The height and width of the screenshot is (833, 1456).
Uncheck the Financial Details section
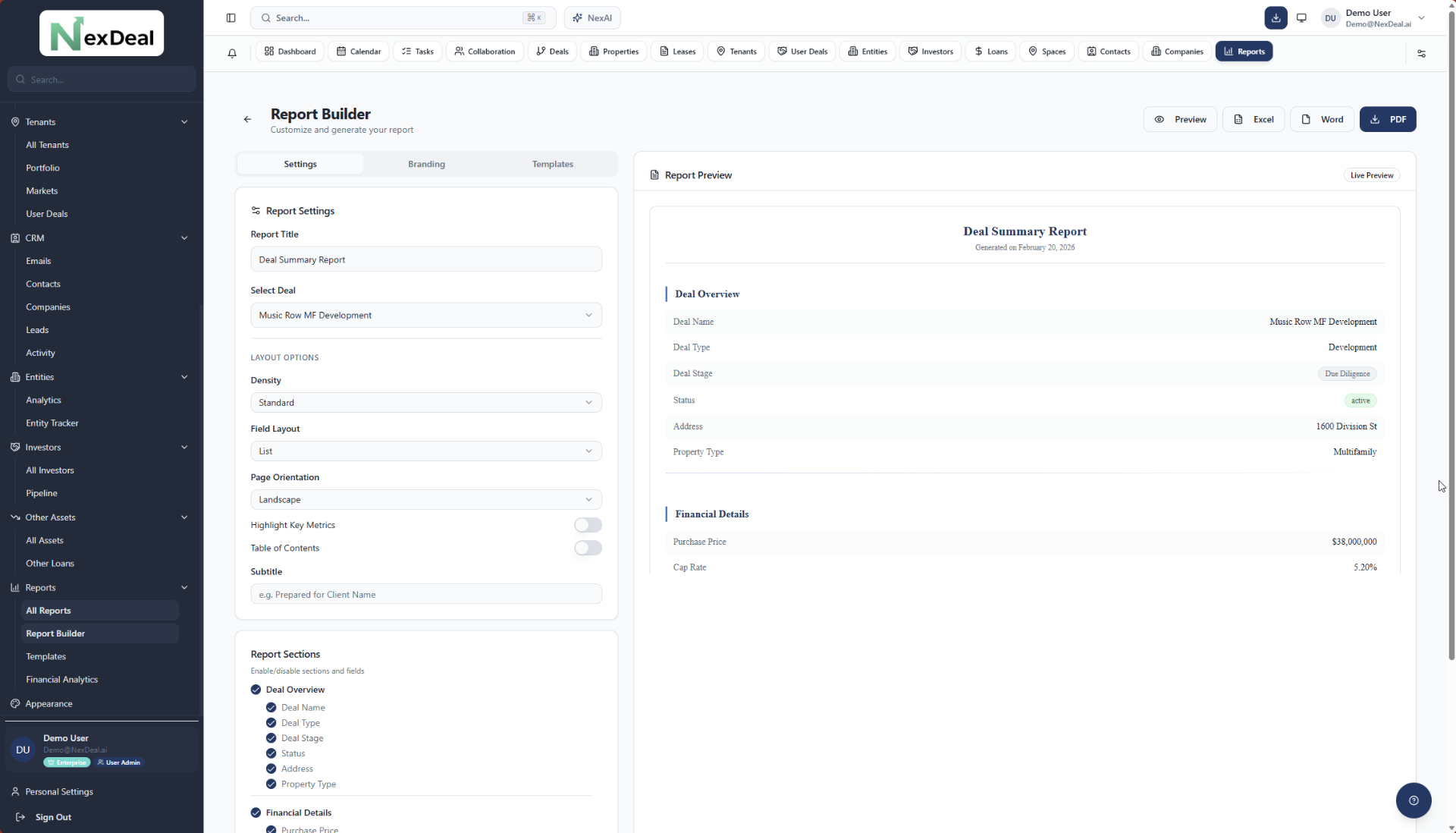tap(256, 813)
